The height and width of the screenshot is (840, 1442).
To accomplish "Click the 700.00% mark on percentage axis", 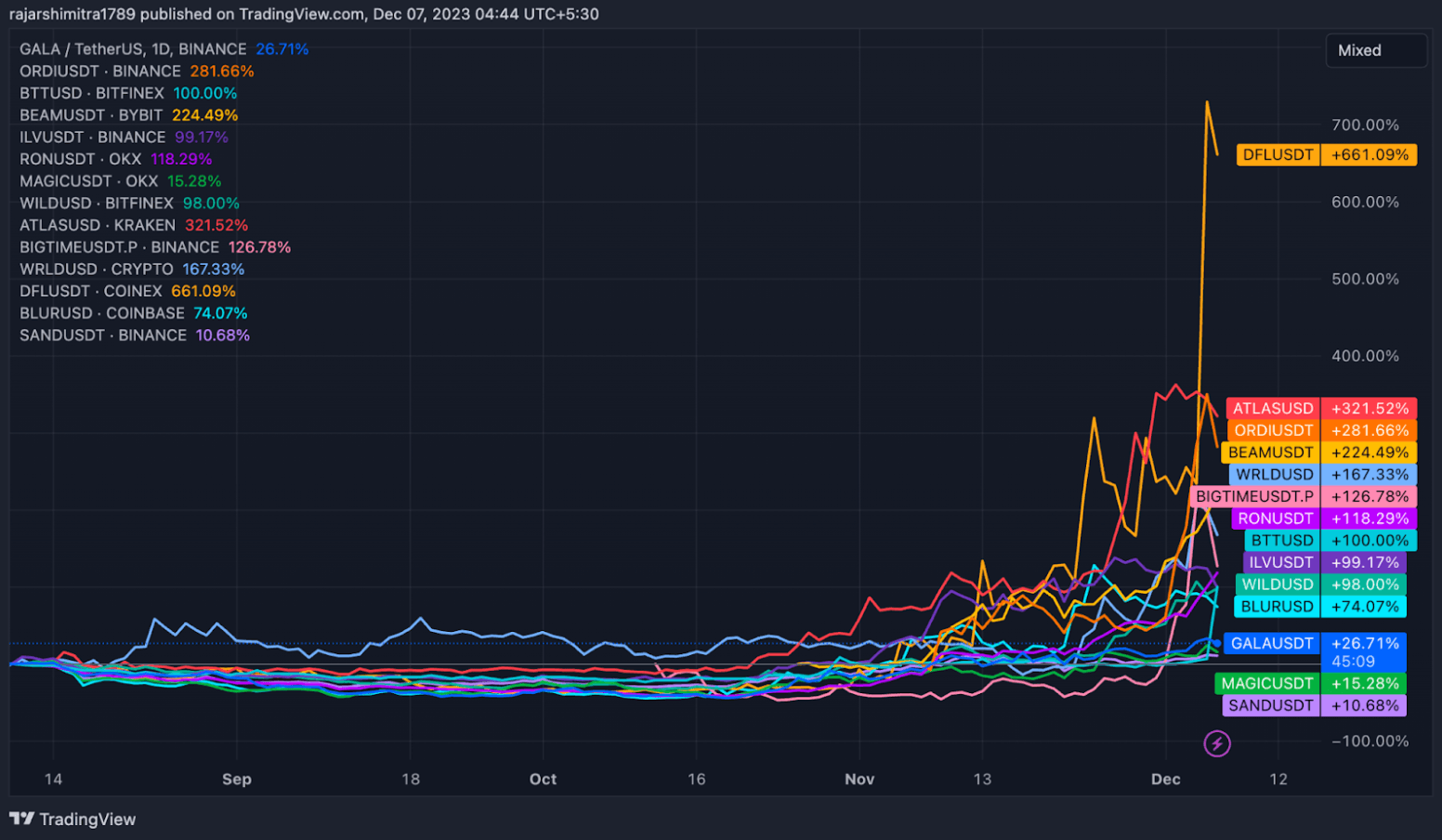I will [1365, 125].
